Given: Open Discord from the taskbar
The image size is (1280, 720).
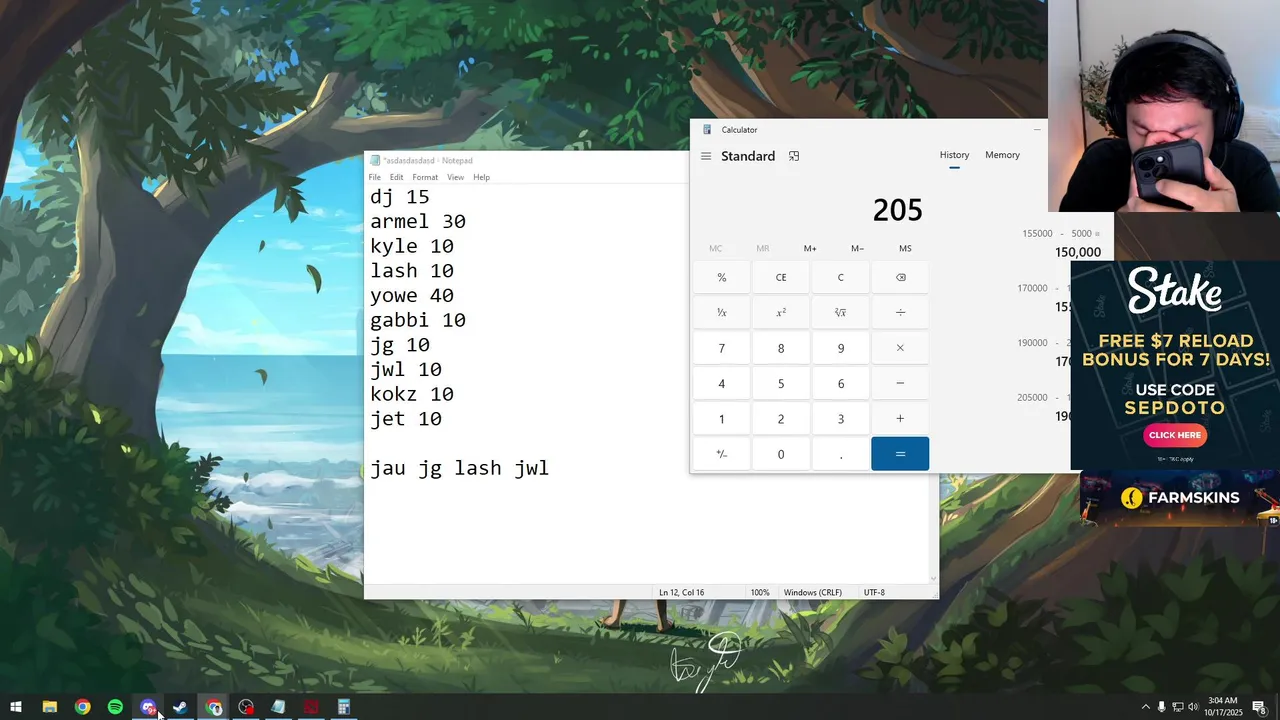Looking at the screenshot, I should click(148, 707).
